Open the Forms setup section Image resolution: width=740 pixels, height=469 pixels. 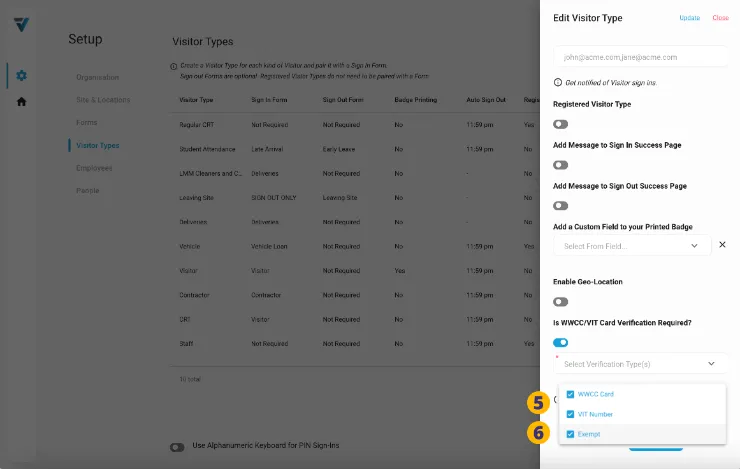point(87,122)
